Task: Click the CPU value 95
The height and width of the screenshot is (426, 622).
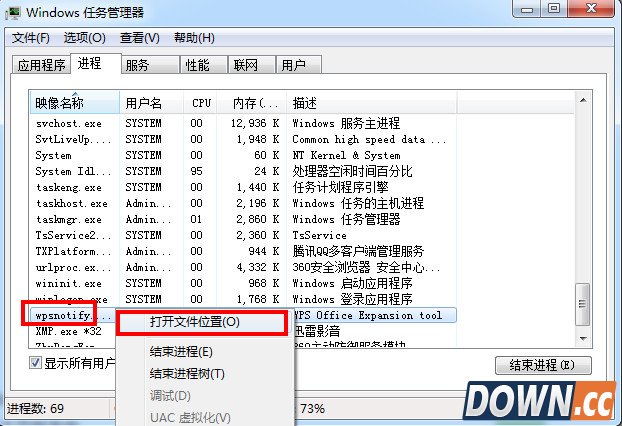Action: [x=196, y=171]
